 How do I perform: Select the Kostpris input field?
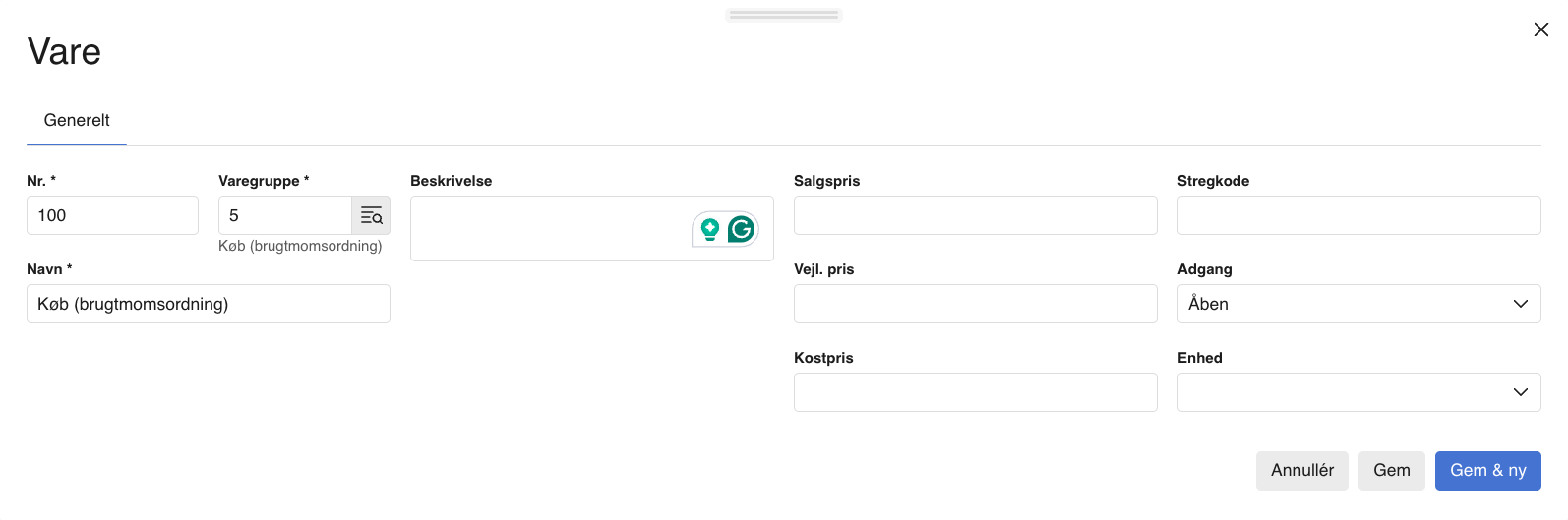[975, 392]
